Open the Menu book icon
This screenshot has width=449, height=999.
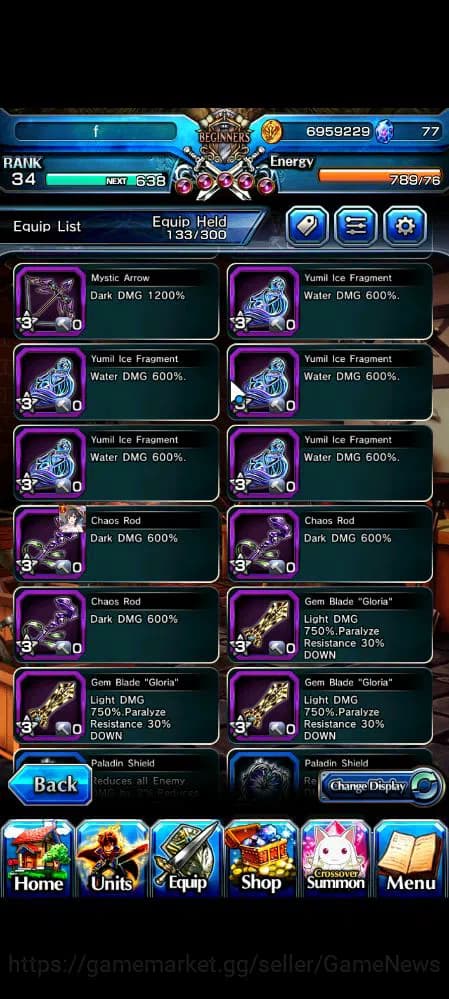410,859
